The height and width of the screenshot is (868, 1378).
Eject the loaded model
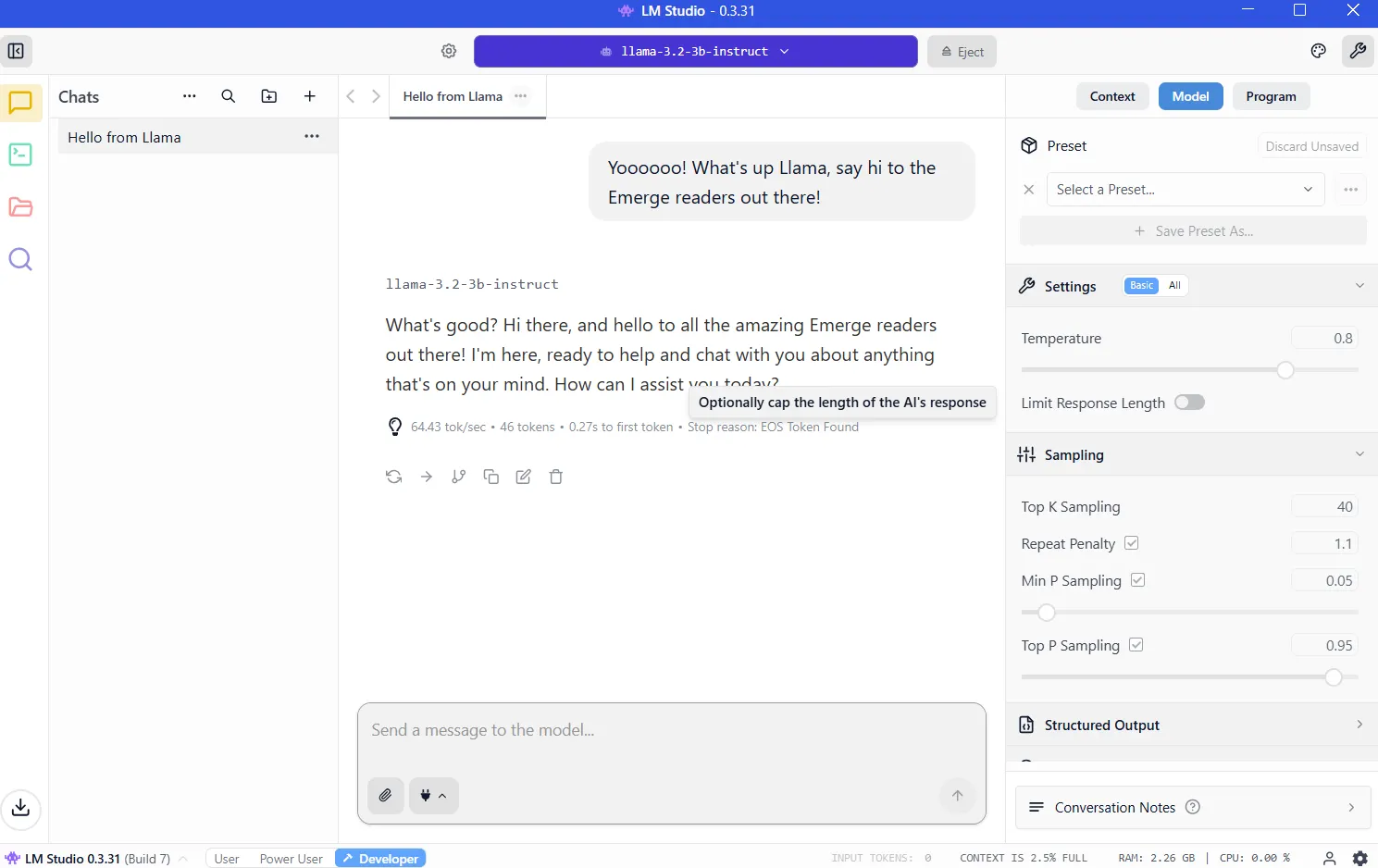(x=961, y=51)
